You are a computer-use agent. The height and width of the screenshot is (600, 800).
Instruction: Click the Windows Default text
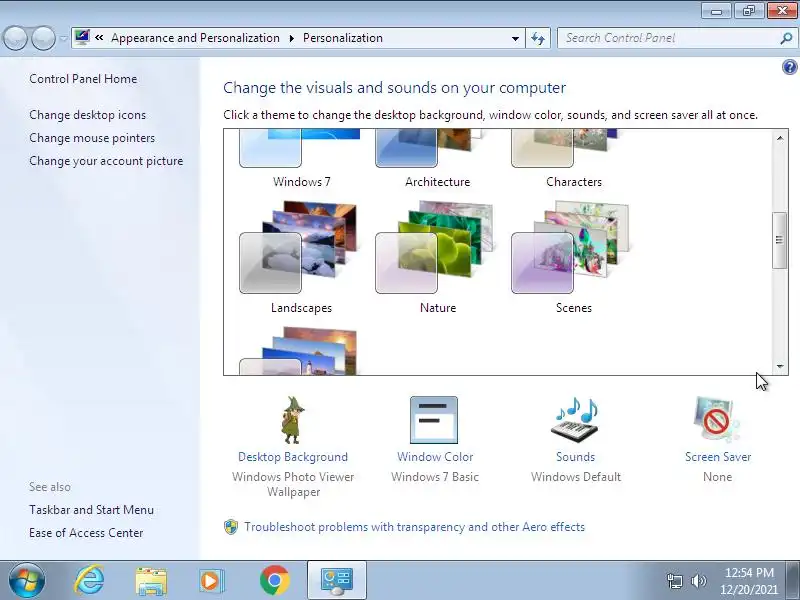point(576,477)
